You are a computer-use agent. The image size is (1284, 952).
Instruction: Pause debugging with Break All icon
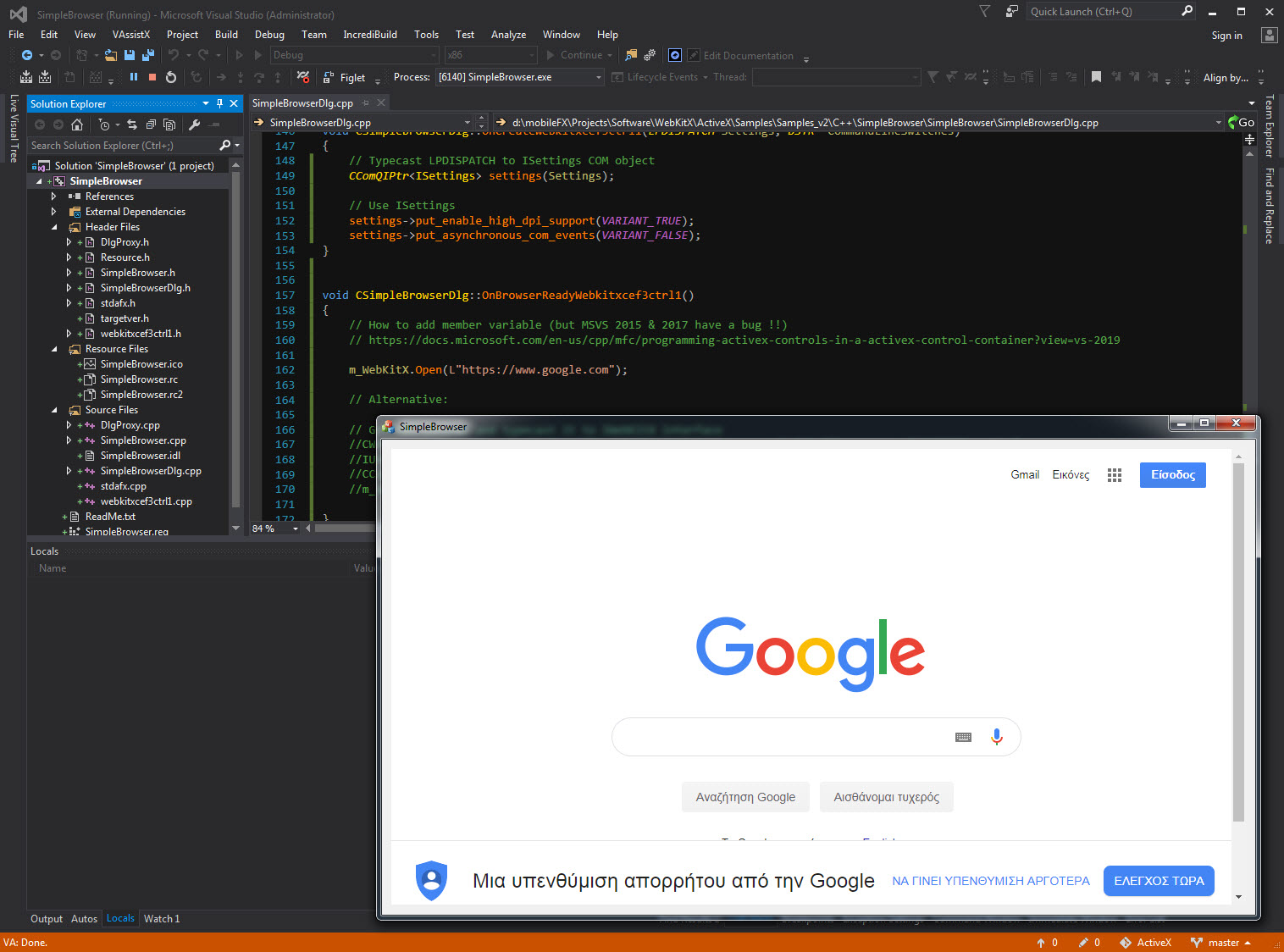(x=134, y=77)
